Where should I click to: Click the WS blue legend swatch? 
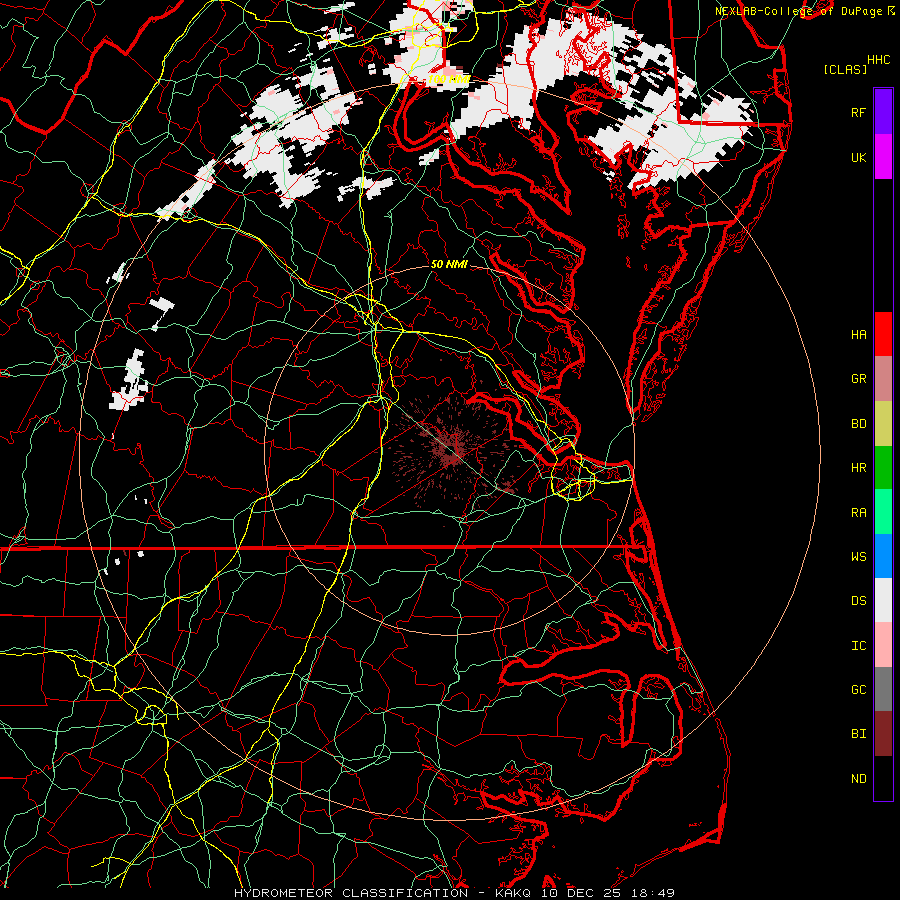tap(883, 556)
